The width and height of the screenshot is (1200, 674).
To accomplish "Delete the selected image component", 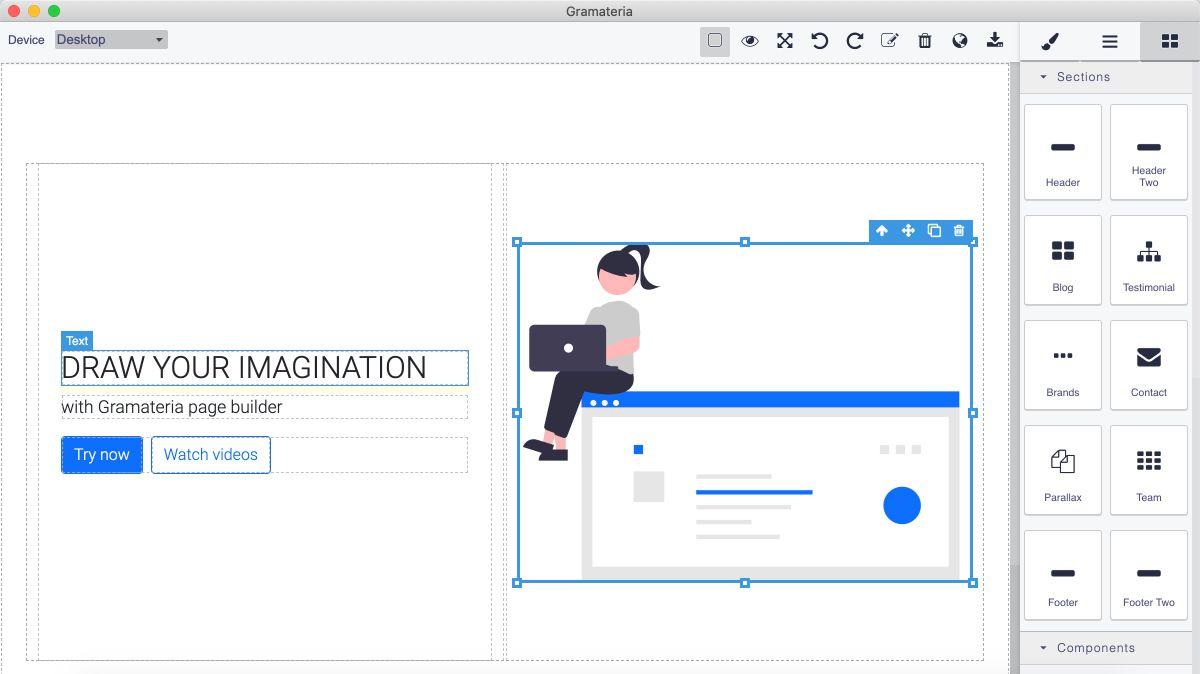I will click(959, 231).
